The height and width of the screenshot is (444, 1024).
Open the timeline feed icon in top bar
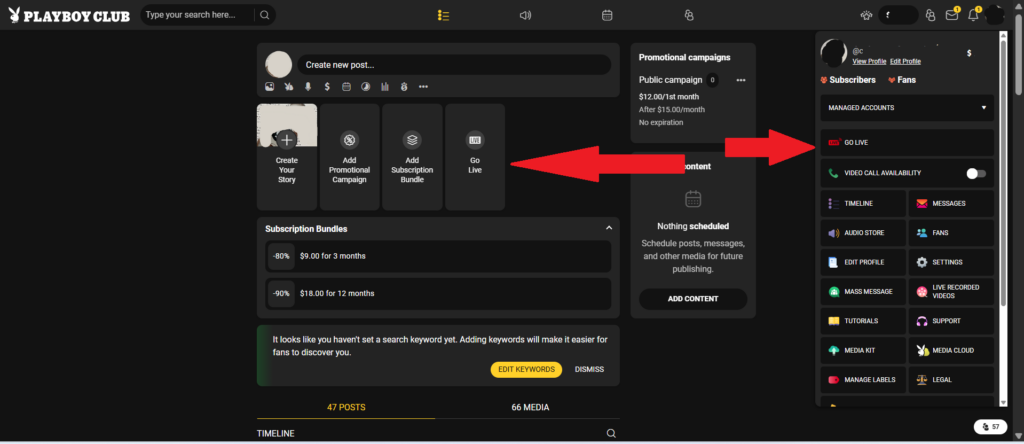[443, 16]
